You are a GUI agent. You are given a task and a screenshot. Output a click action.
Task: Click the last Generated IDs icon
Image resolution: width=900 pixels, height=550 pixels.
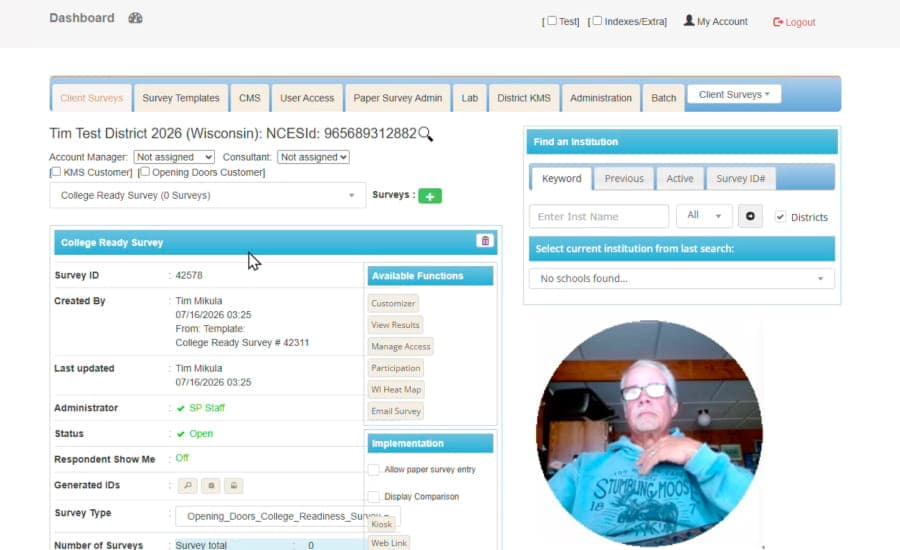234,486
